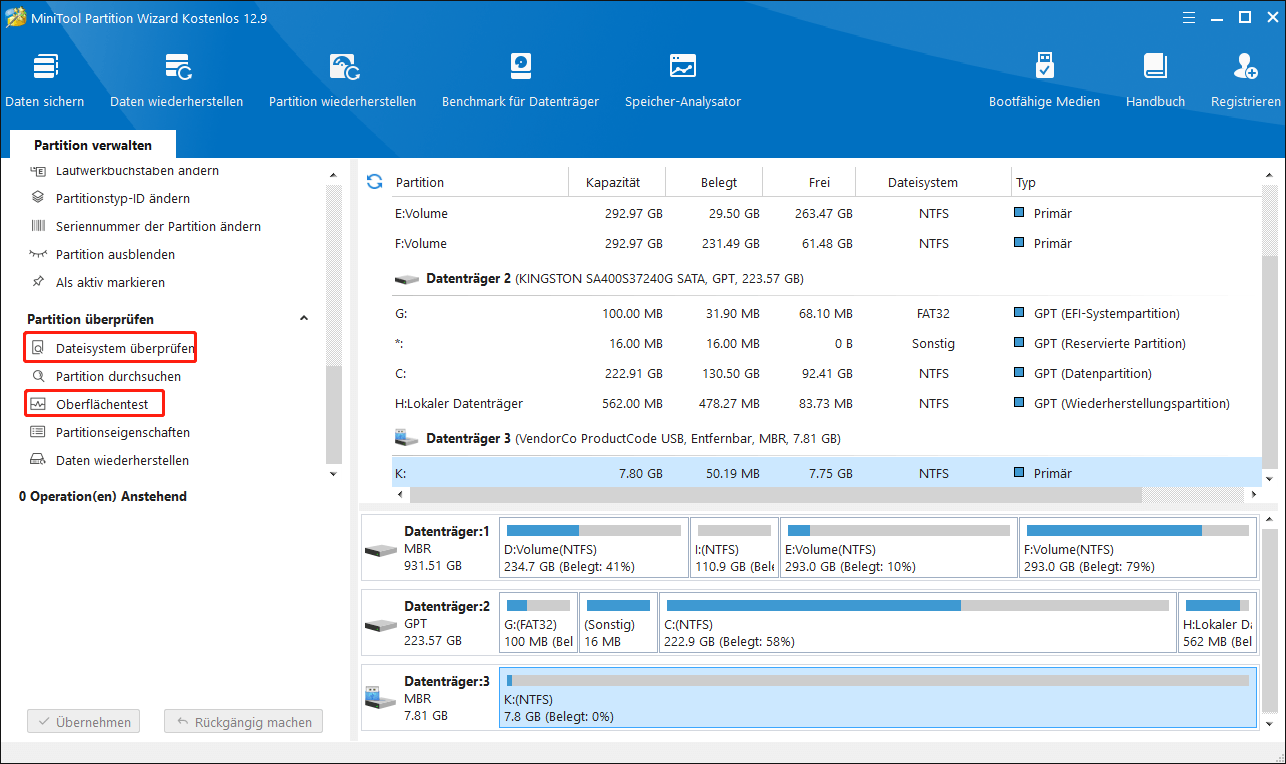Select (Sonstig) 16 MB block
1286x764 pixels.
(618, 622)
